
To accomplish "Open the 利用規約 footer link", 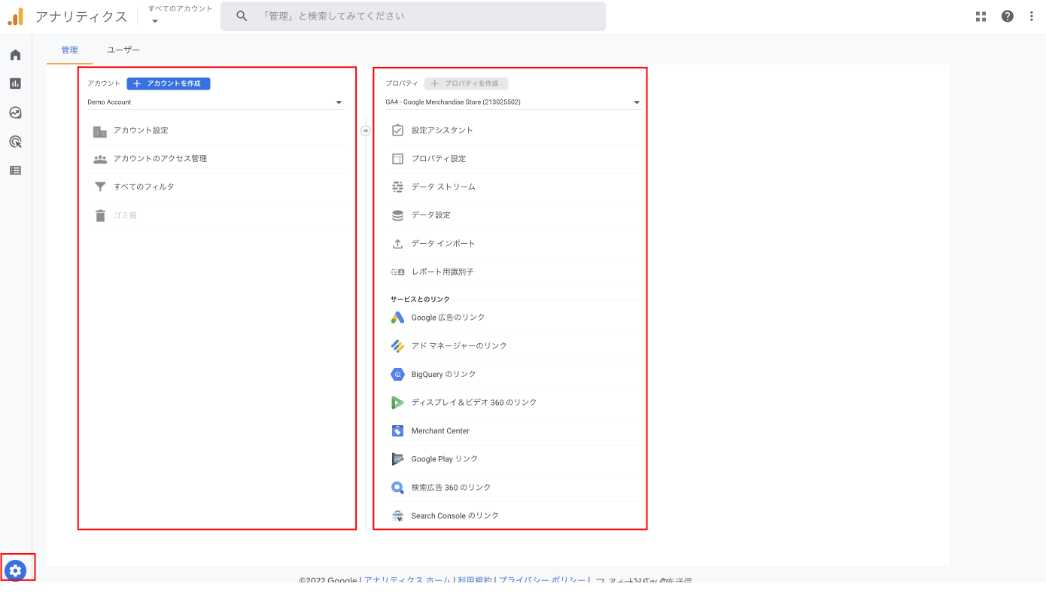I will tap(475, 580).
